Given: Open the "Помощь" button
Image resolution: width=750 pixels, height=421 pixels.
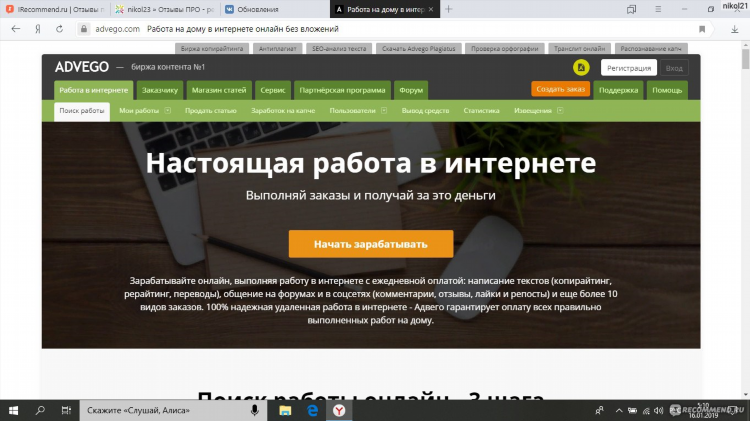Looking at the screenshot, I should pyautogui.click(x=667, y=90).
